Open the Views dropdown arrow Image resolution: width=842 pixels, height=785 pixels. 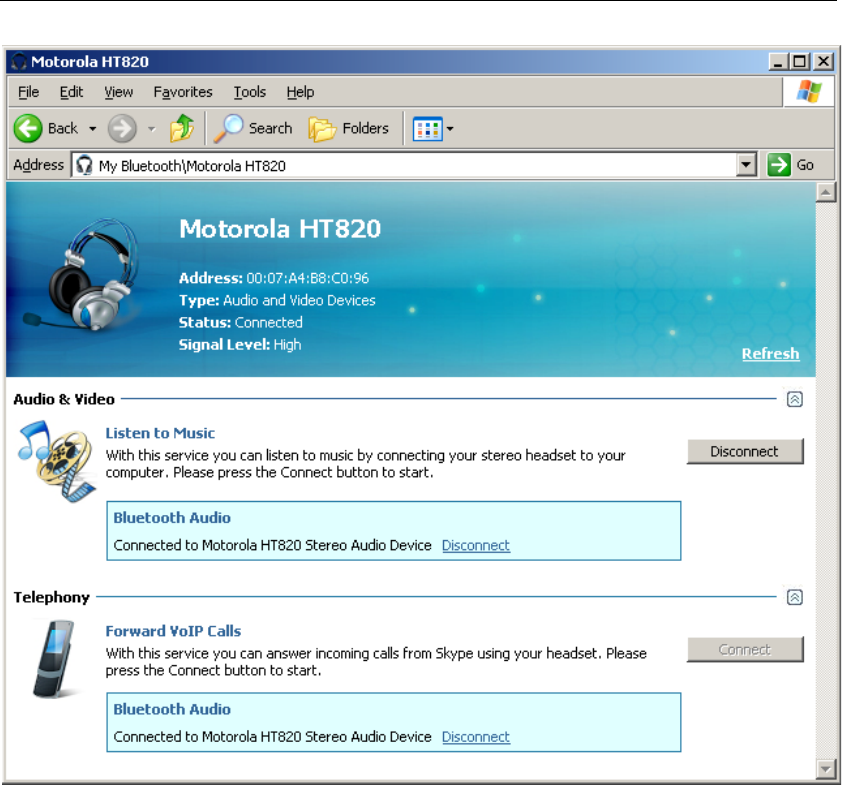[x=450, y=129]
